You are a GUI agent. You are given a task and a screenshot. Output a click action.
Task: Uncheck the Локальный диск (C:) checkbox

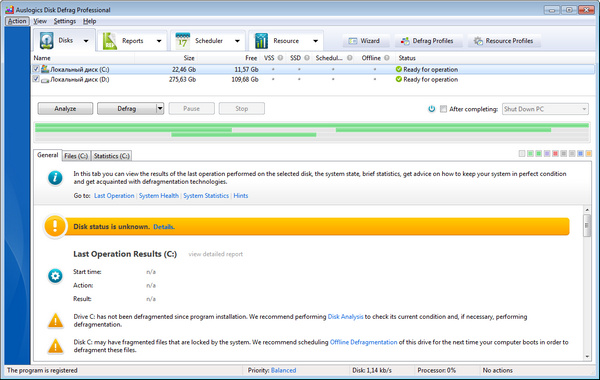[x=36, y=69]
